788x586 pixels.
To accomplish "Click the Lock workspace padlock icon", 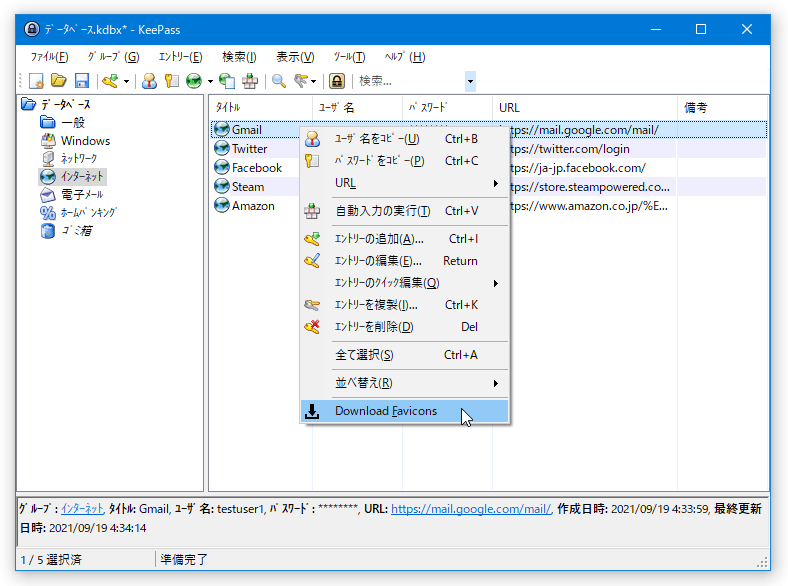I will tap(337, 81).
